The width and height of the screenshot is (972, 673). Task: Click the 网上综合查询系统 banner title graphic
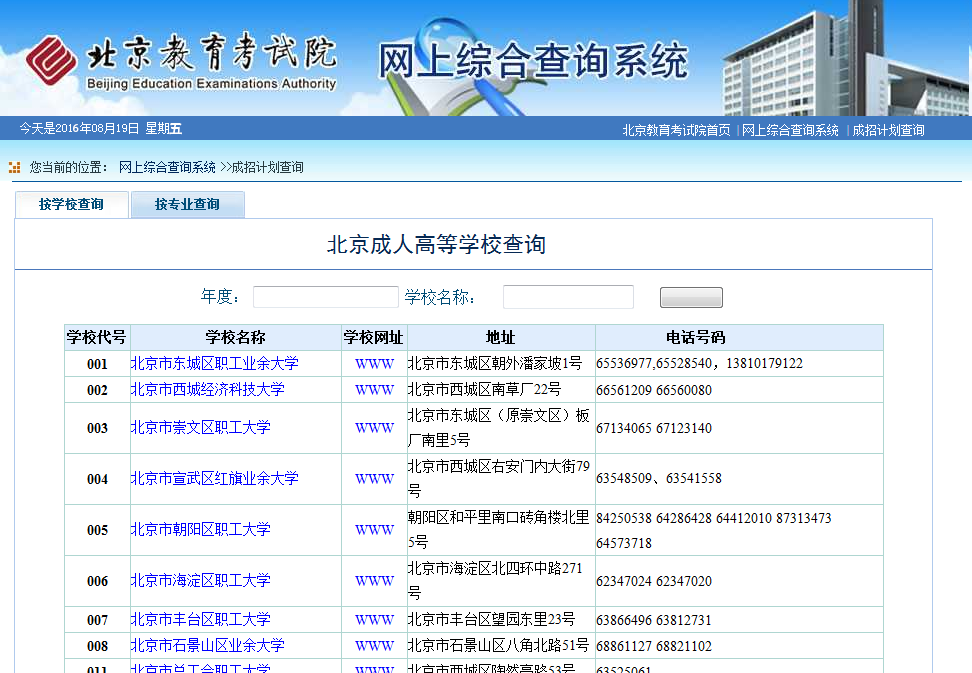point(532,62)
